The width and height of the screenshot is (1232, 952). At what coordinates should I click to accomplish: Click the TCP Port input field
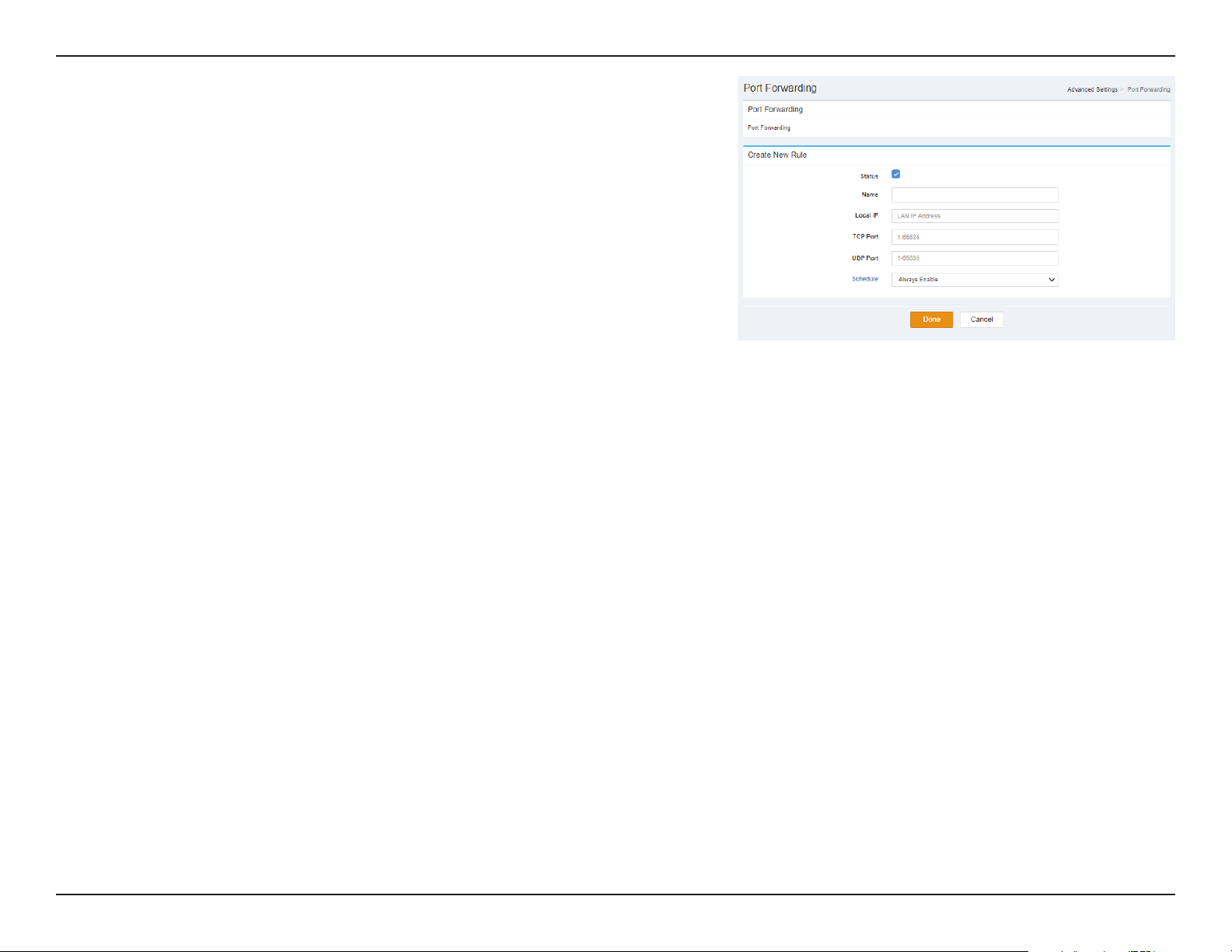975,237
